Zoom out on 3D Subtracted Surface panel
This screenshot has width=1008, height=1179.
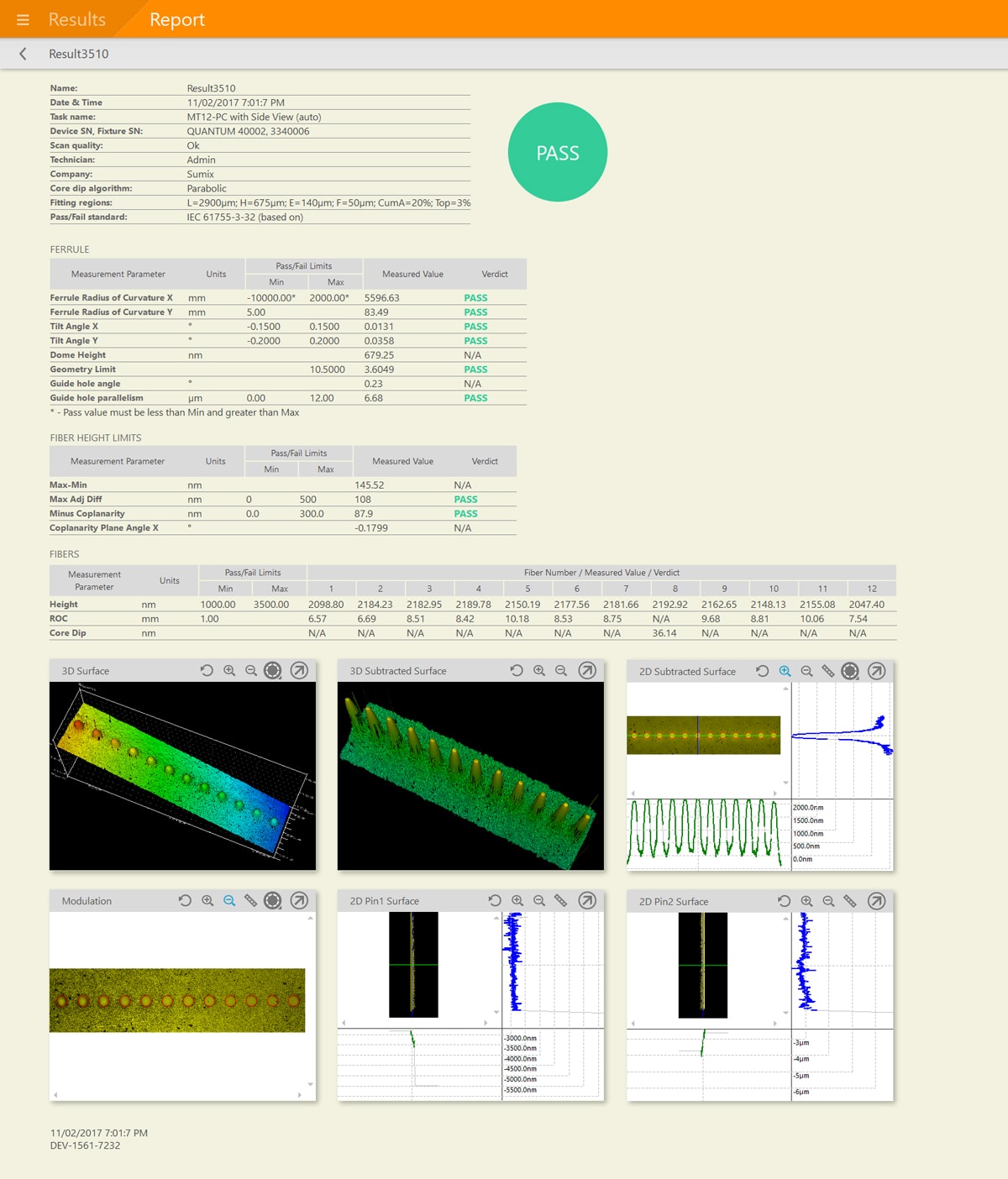[561, 670]
